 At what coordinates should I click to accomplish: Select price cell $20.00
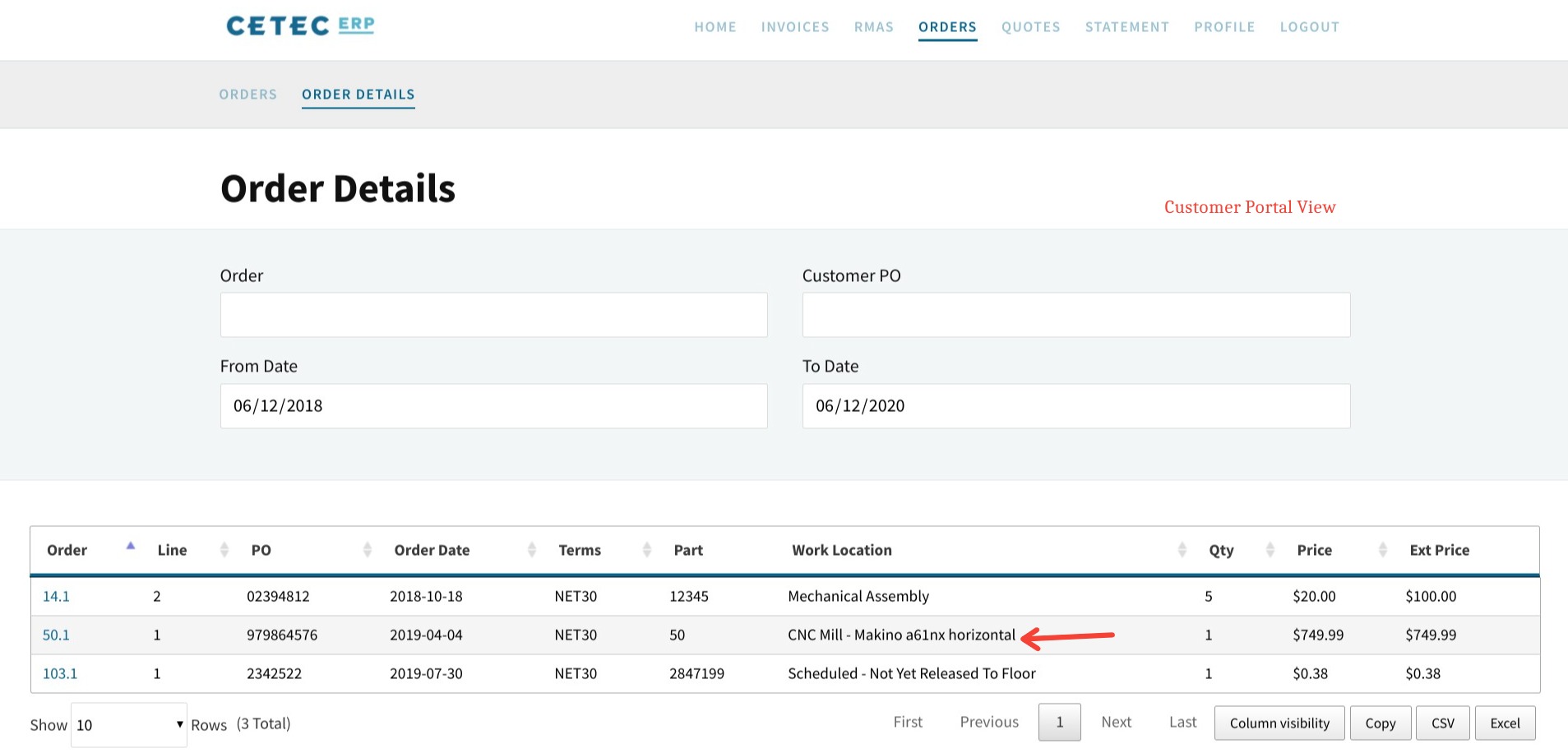[1314, 596]
